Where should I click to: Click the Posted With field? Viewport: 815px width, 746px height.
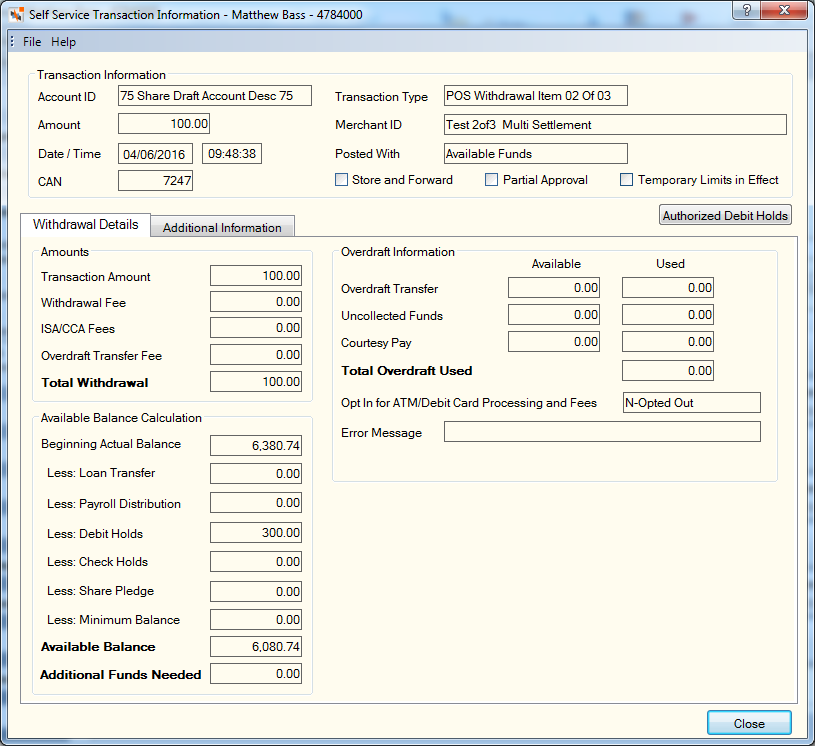tap(536, 154)
